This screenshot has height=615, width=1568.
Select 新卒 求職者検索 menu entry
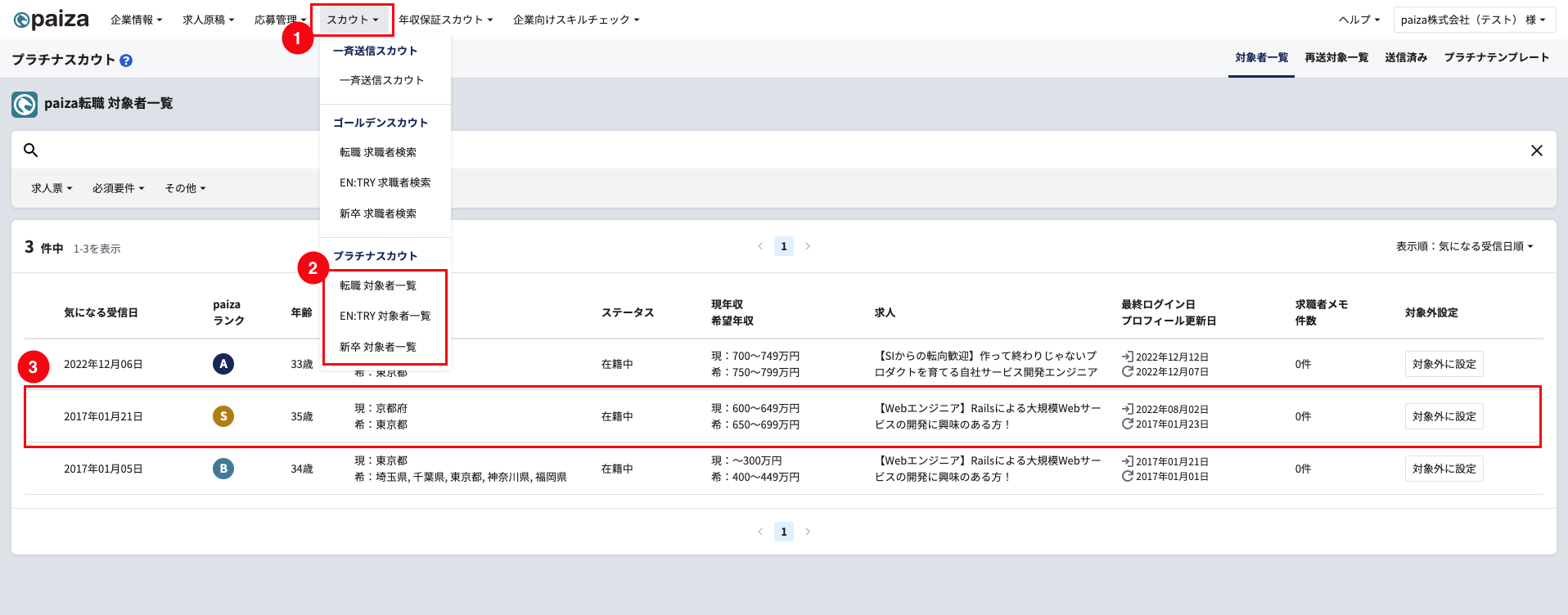coord(378,213)
